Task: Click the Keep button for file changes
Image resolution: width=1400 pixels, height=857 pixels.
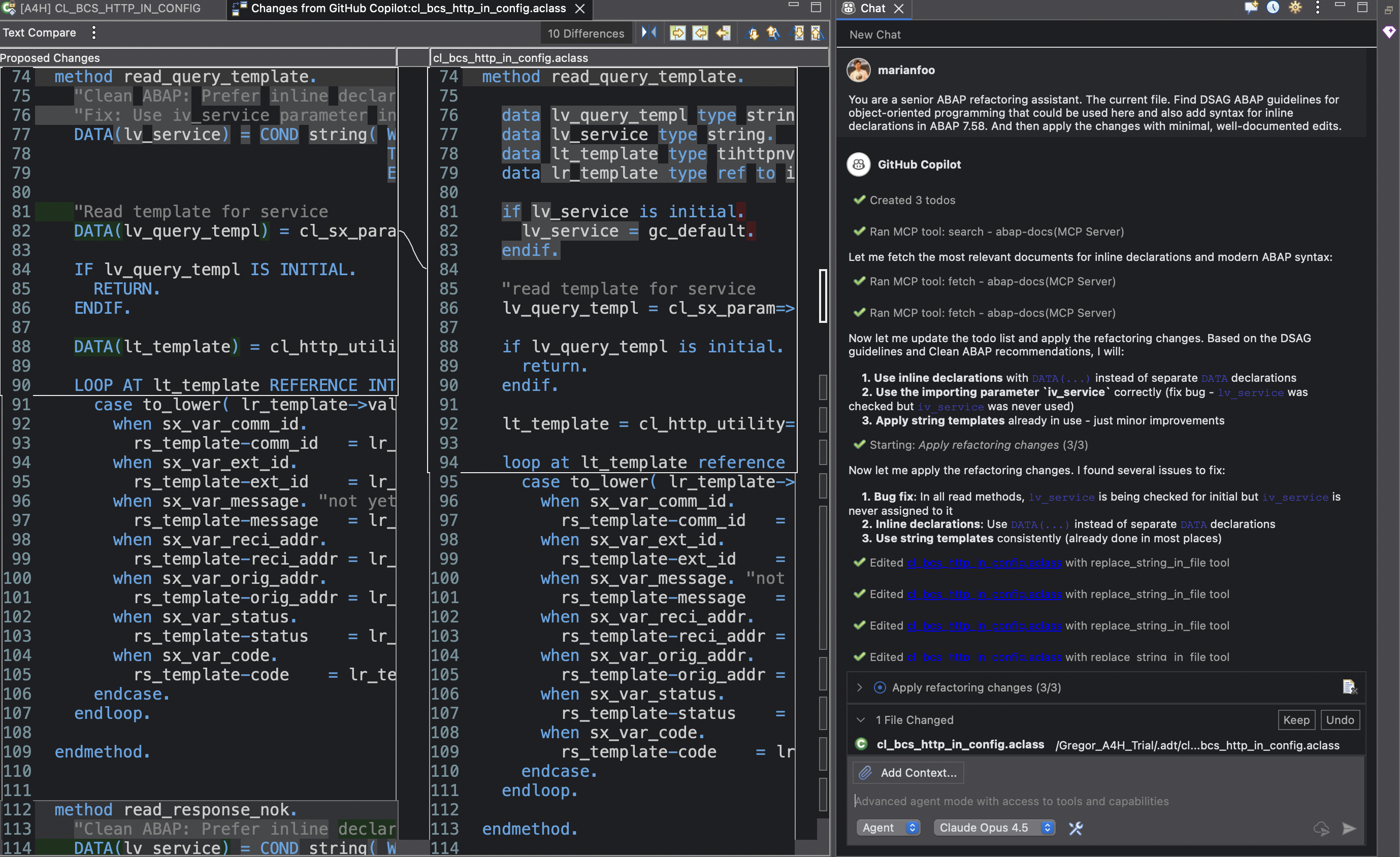Action: 1296,719
